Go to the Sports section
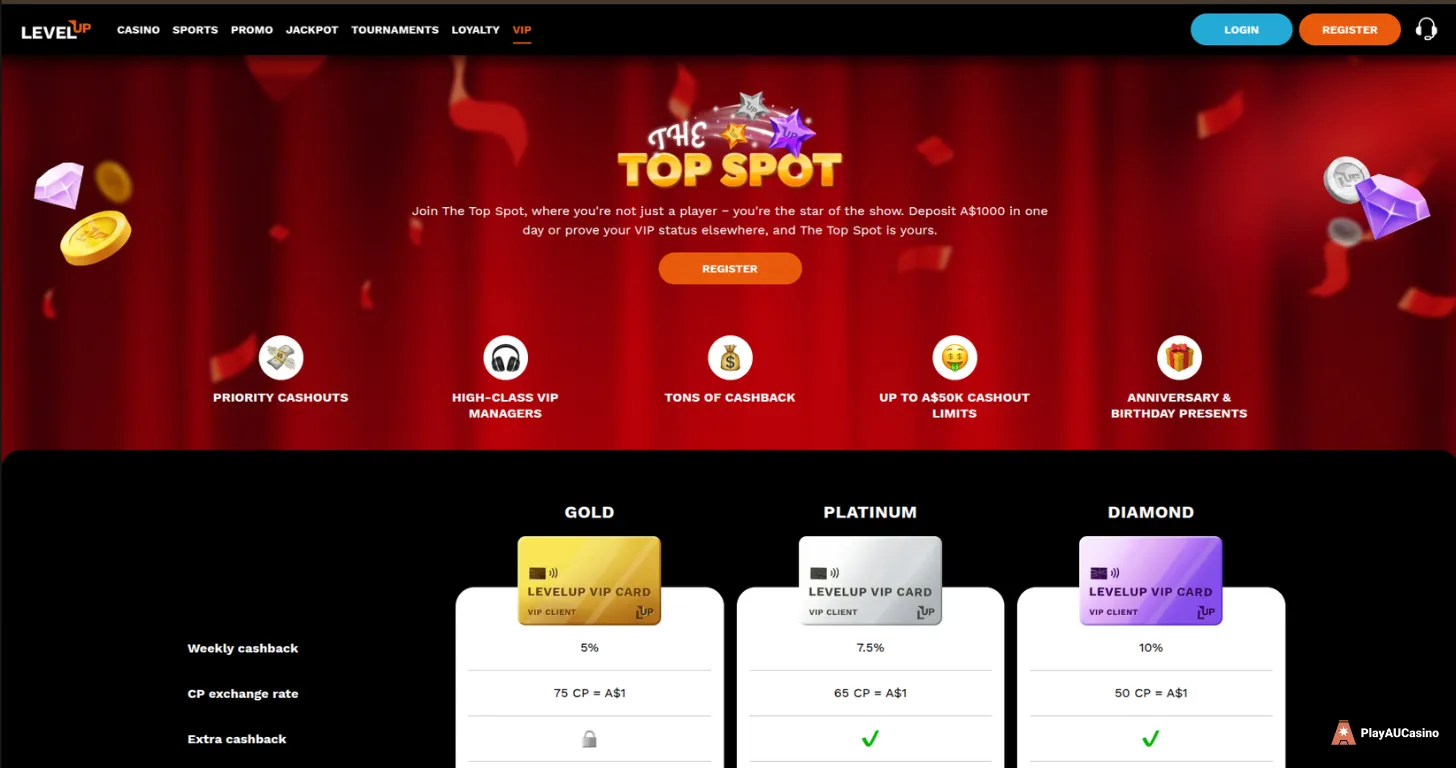This screenshot has height=768, width=1456. 195,30
